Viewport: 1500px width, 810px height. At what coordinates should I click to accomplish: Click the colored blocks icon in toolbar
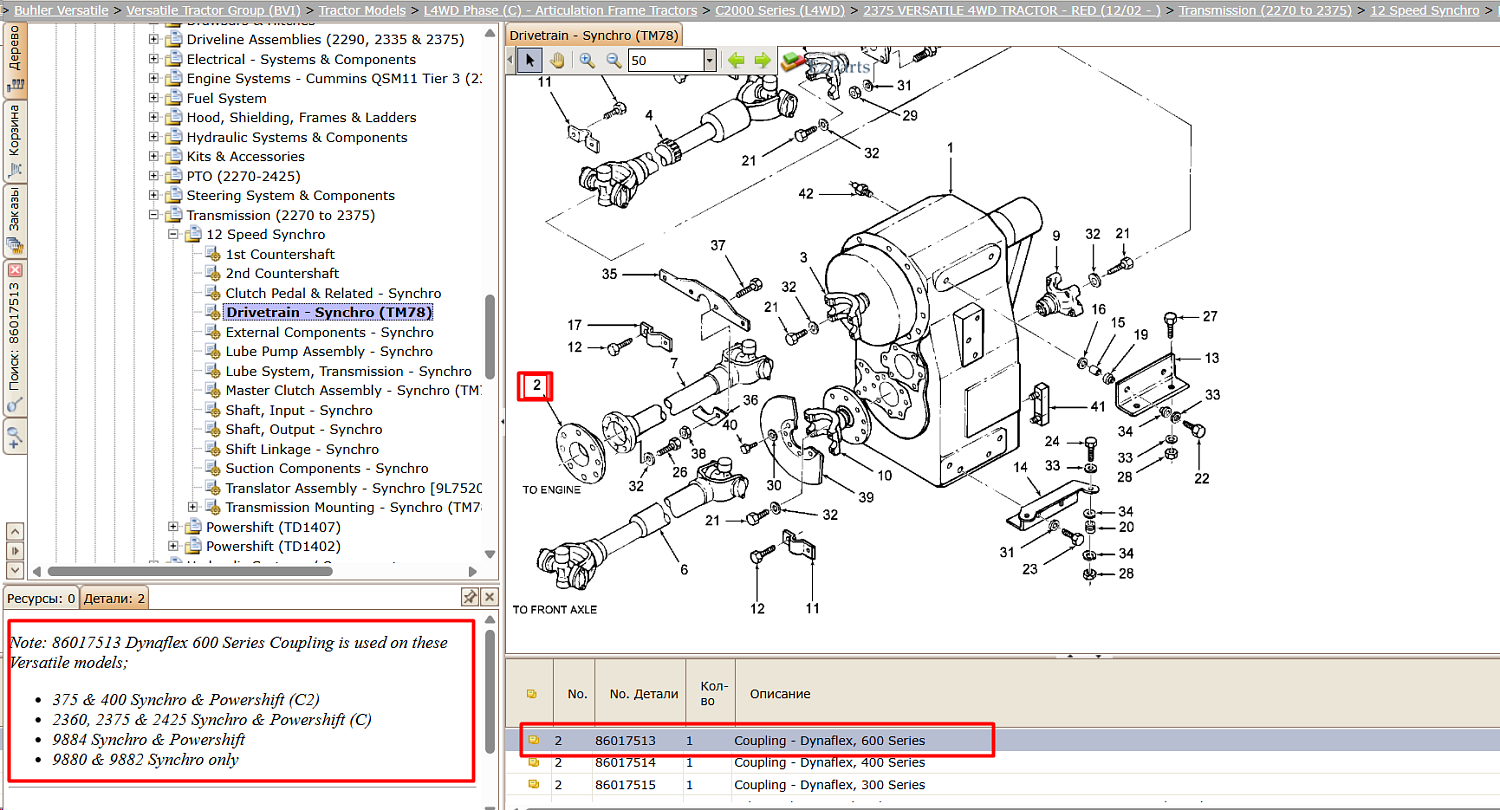792,61
